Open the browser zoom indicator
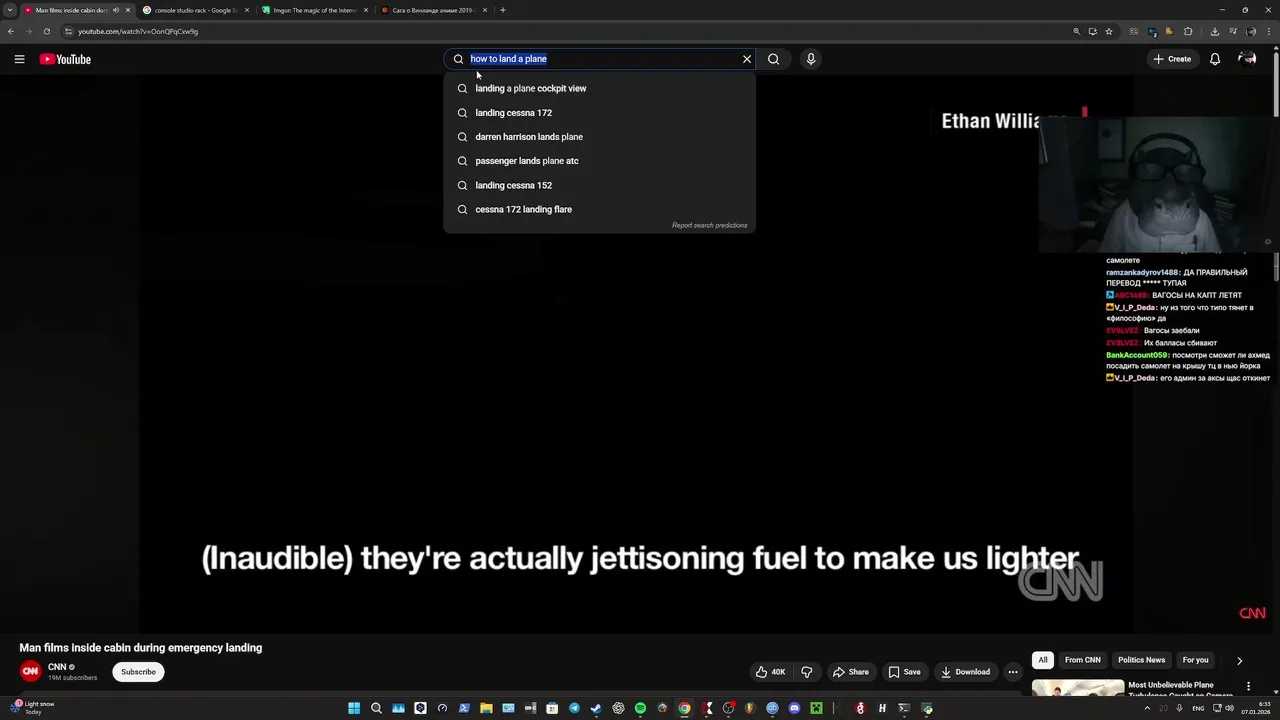 tap(1077, 31)
